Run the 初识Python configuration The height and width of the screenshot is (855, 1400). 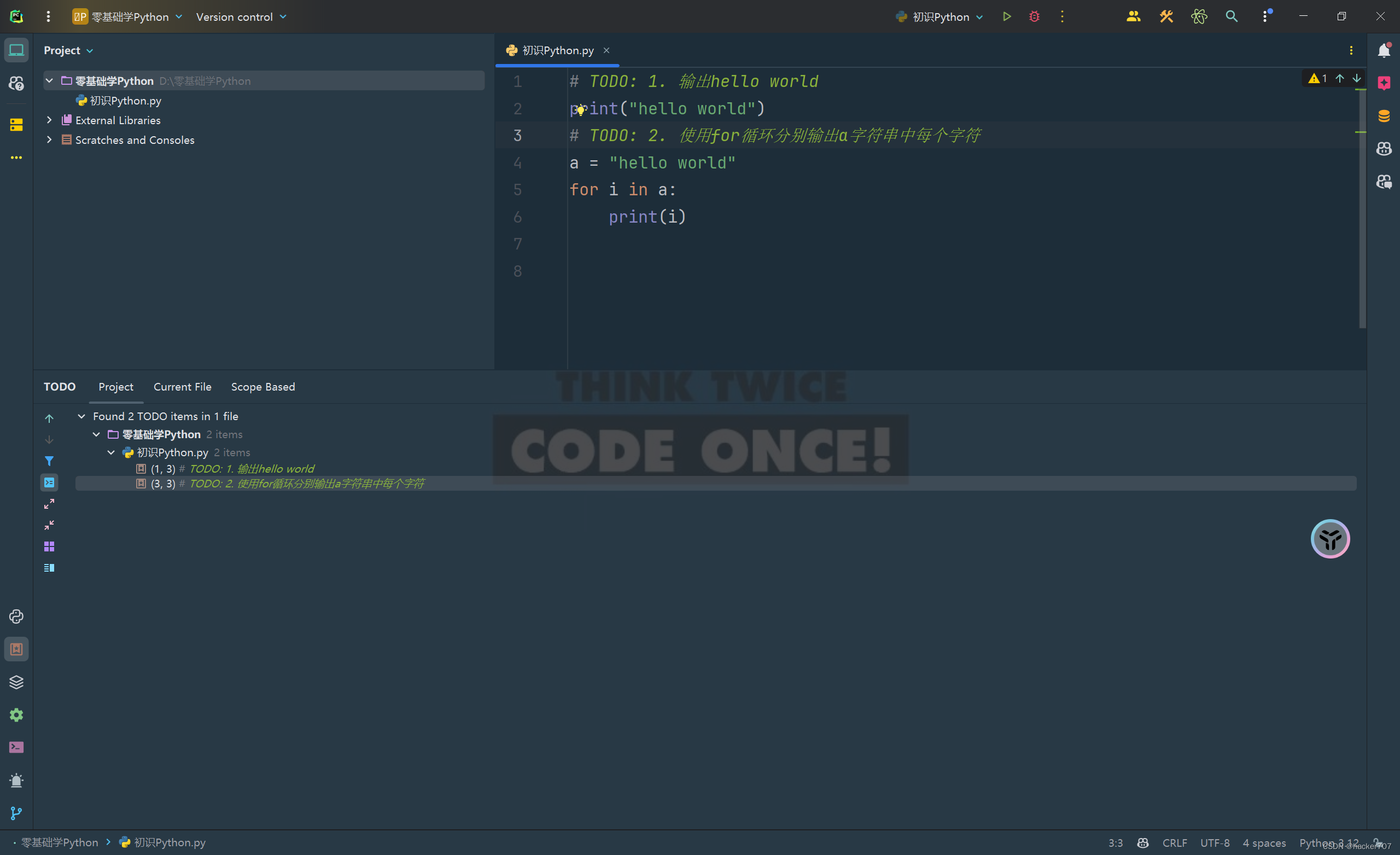[x=1007, y=17]
